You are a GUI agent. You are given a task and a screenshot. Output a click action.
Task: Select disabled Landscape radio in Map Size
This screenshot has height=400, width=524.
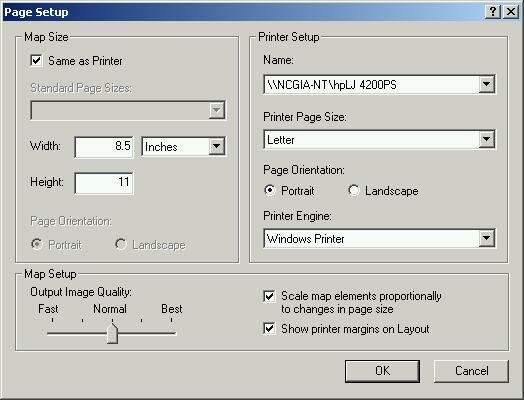[121, 244]
